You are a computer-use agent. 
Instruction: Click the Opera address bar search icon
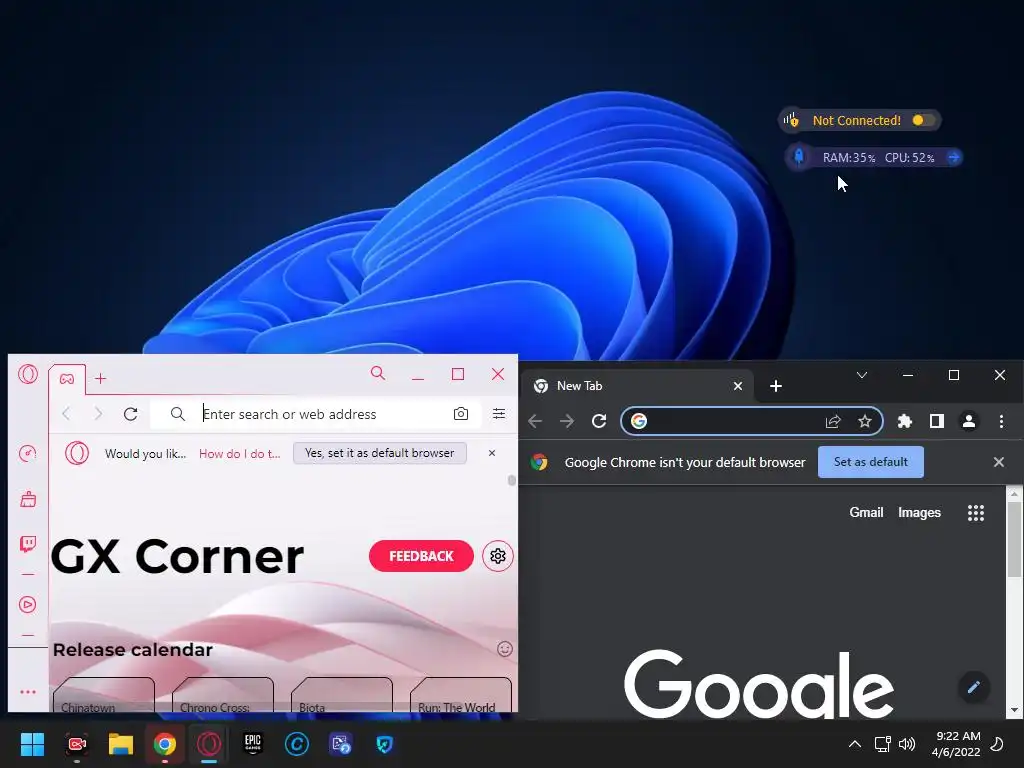tap(178, 414)
